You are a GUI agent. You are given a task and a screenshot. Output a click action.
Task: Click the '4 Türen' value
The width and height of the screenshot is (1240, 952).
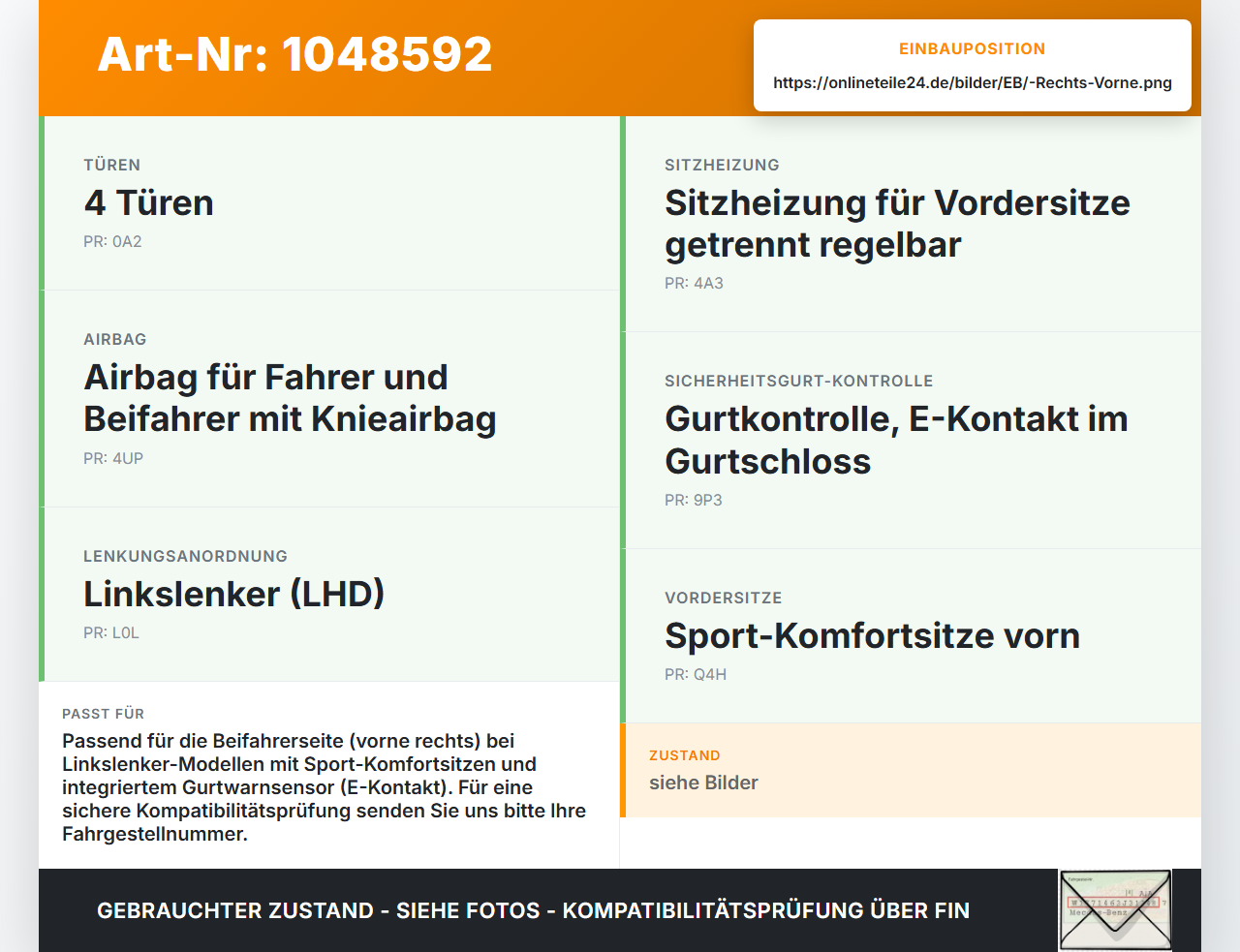(x=149, y=202)
